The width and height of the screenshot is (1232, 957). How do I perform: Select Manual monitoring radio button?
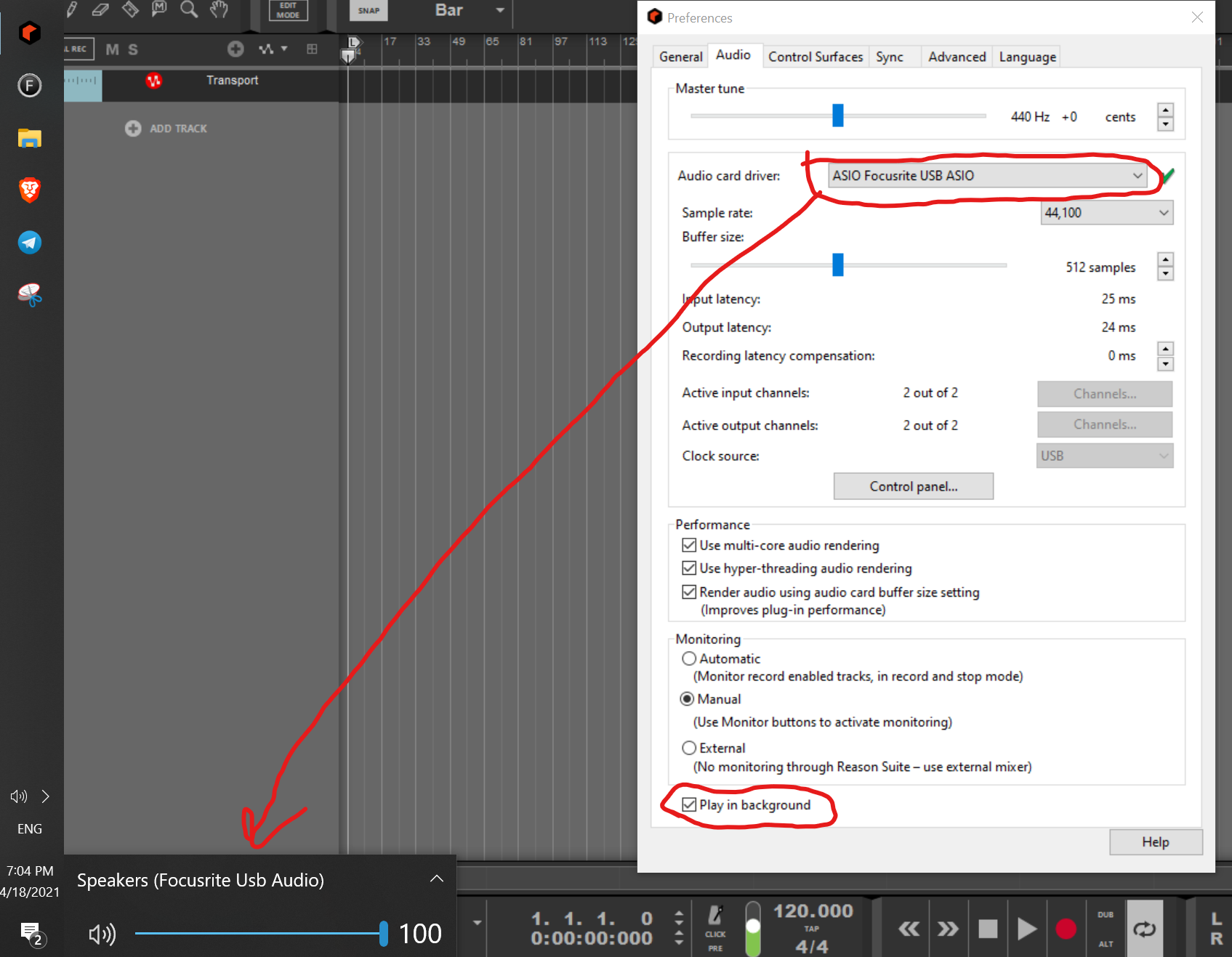(x=687, y=699)
